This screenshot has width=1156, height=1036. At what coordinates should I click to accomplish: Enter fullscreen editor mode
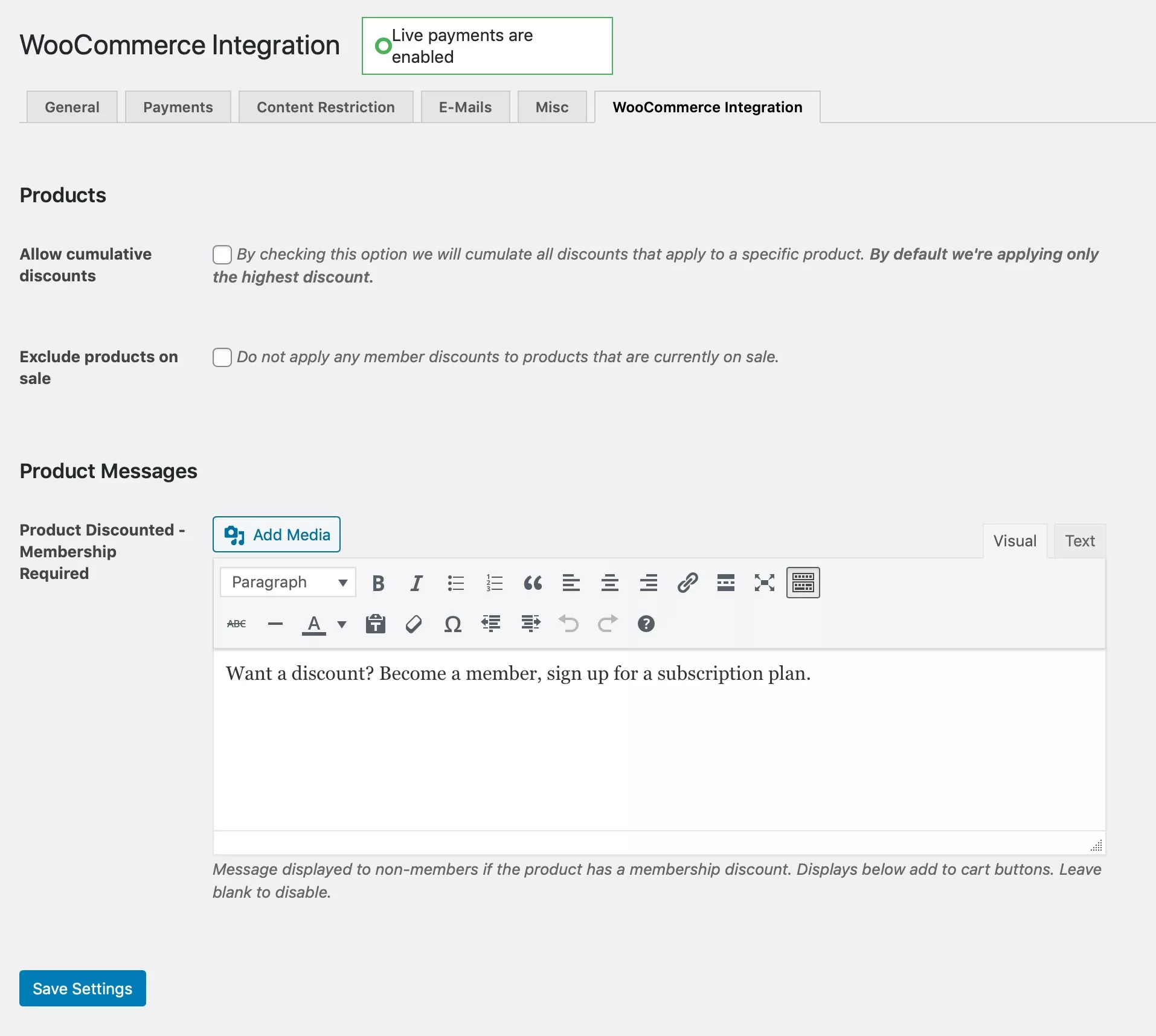click(765, 583)
